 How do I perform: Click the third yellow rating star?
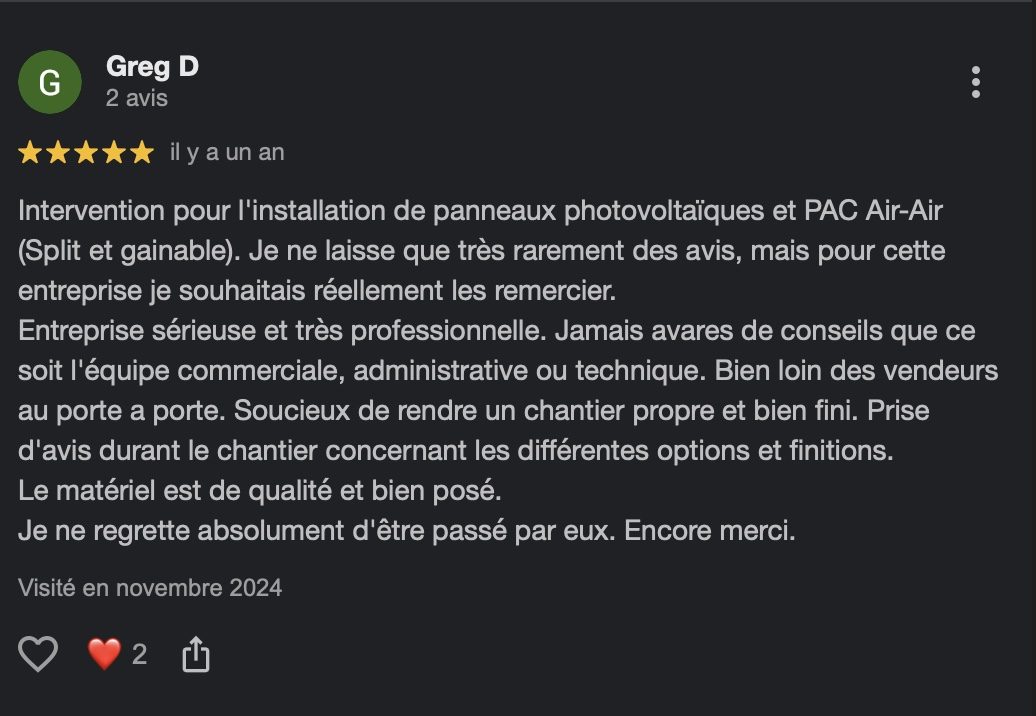coord(86,153)
